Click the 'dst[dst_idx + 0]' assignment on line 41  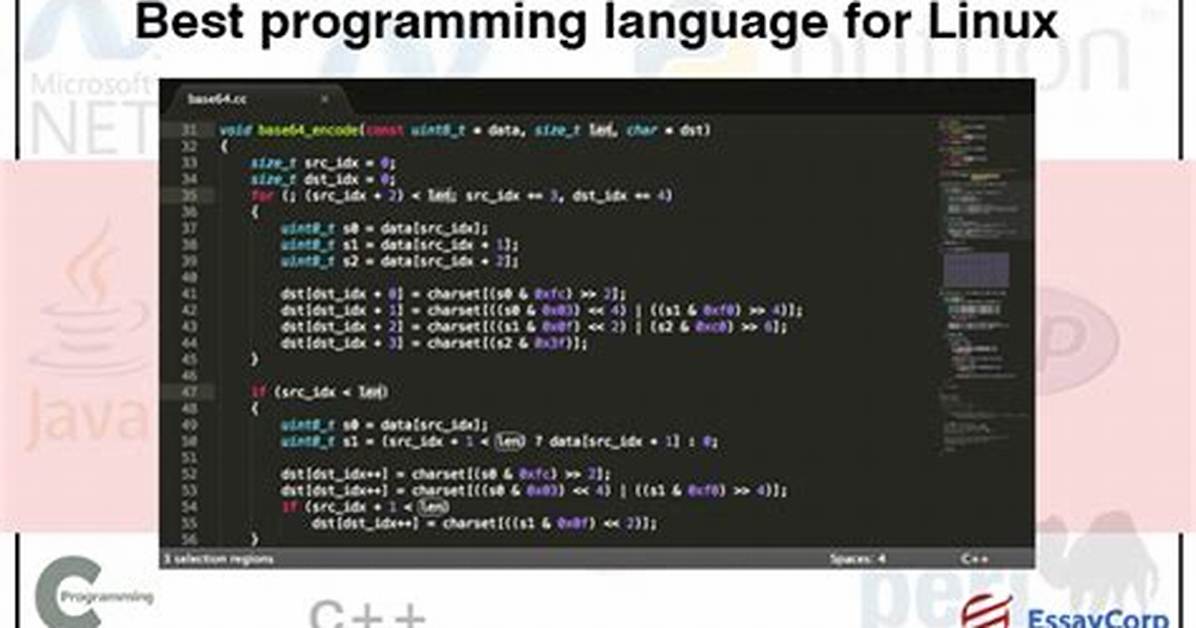(x=454, y=294)
